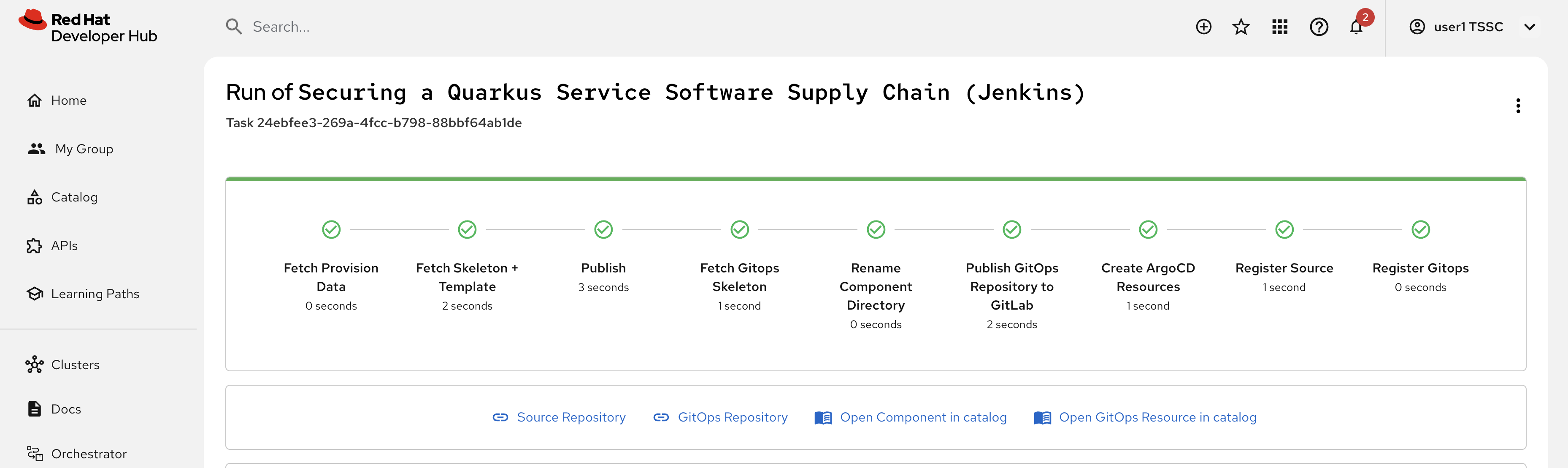Open Learning Paths sidebar item

pos(95,294)
